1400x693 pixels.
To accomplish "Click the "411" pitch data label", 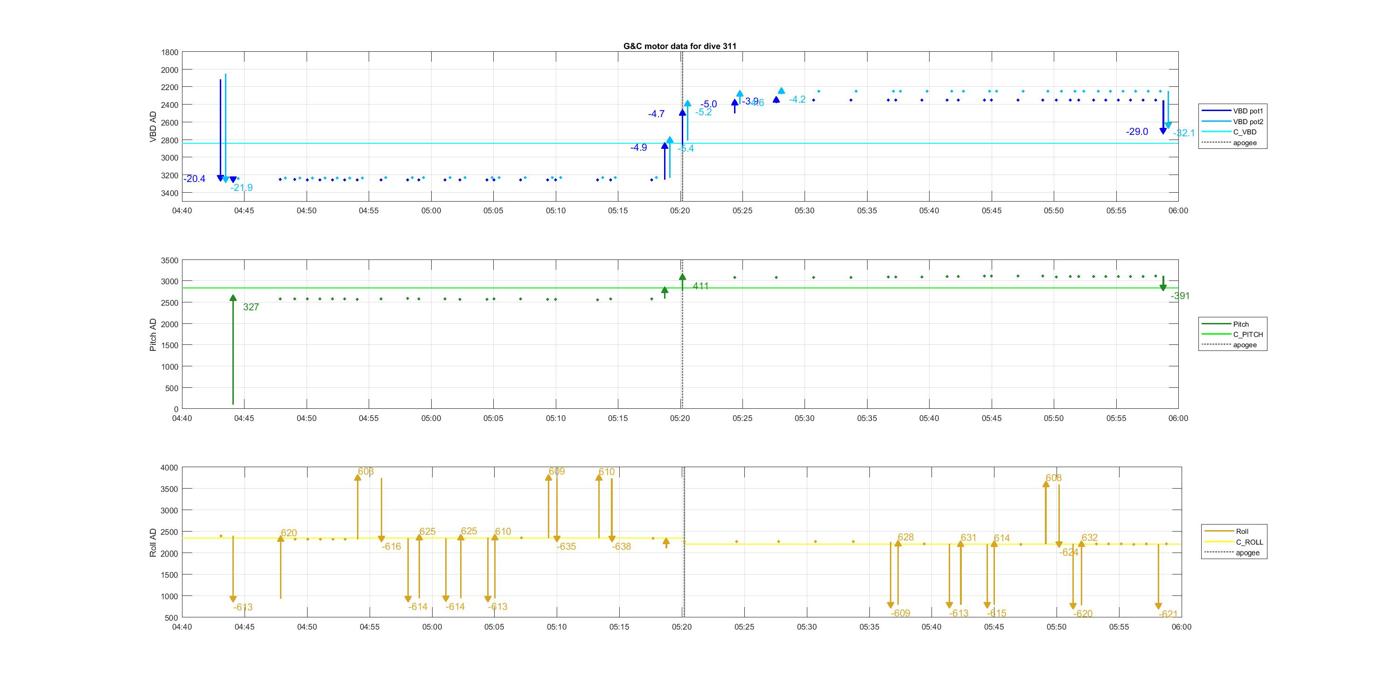I will [700, 286].
